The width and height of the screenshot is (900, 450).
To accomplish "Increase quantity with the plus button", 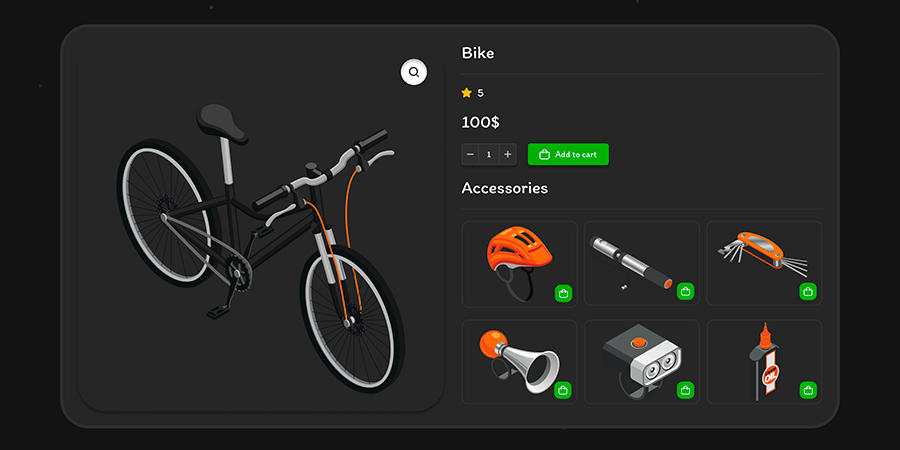I will 507,154.
